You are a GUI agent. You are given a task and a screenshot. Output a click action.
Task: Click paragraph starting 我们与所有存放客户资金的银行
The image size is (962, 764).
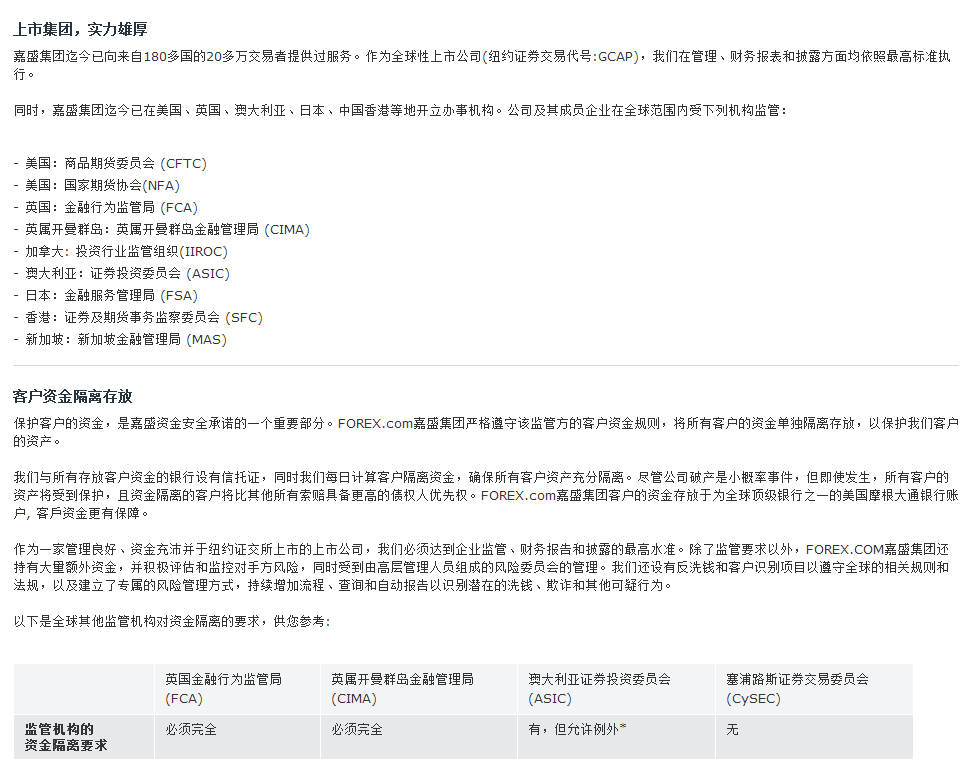[x=486, y=495]
